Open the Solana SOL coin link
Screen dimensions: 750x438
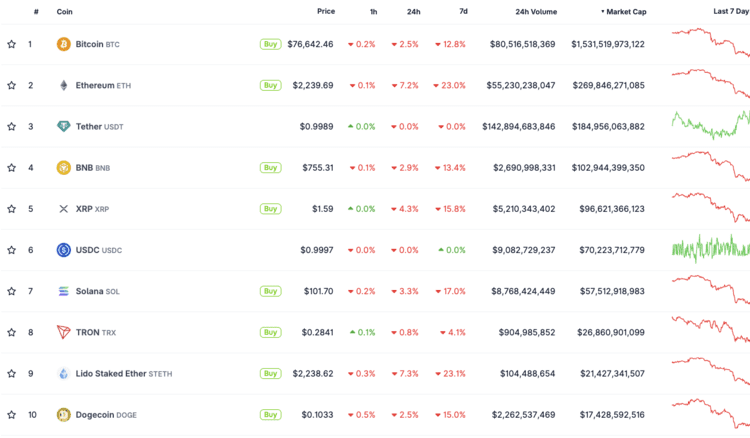coord(97,291)
